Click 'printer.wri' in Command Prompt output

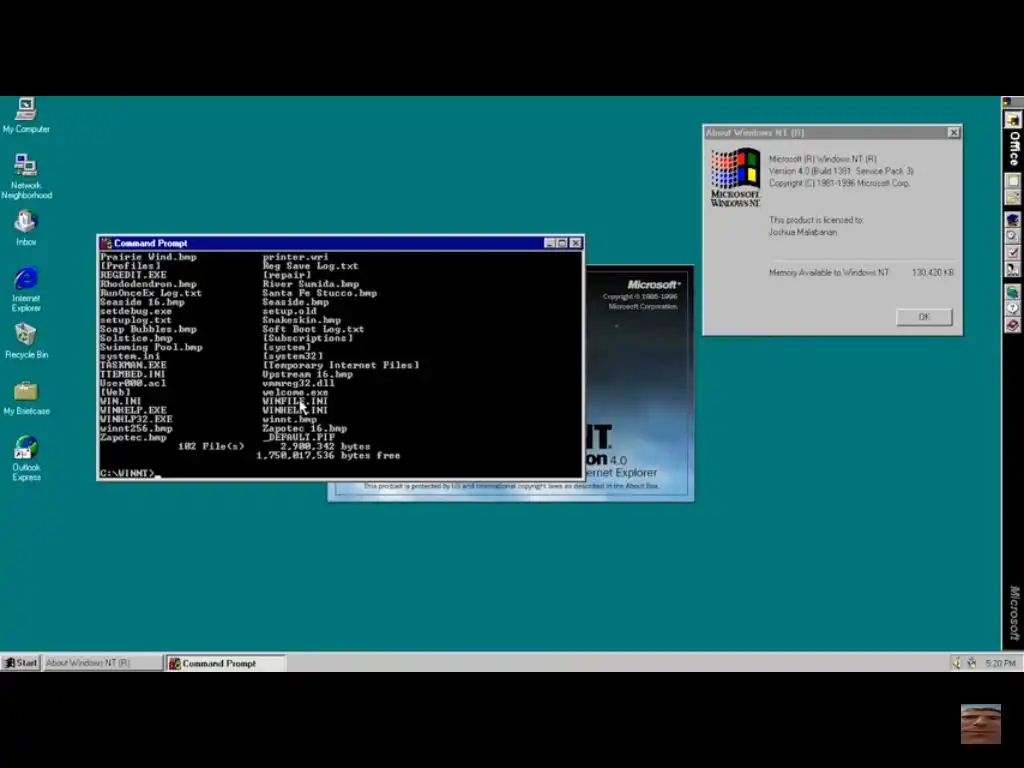[x=295, y=257]
